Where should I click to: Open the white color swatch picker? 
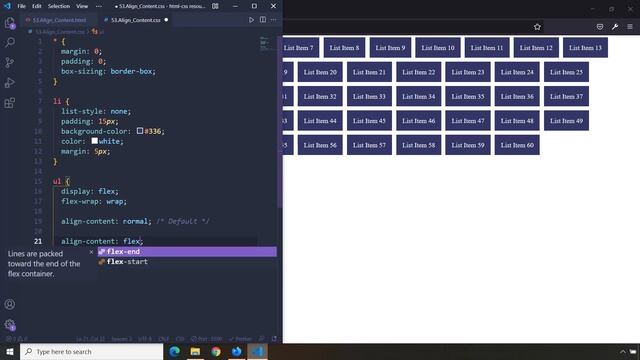[x=95, y=141]
